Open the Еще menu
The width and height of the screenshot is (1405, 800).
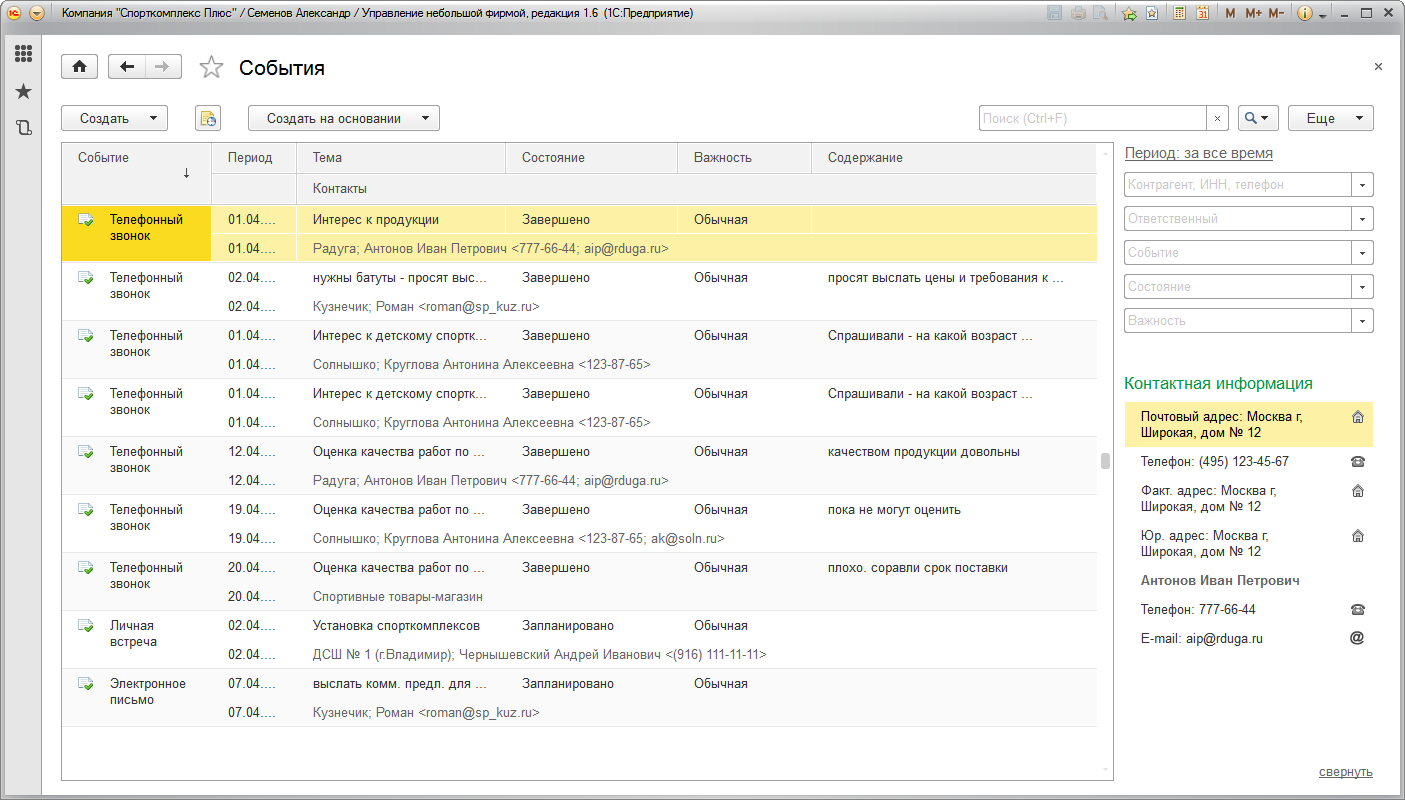tap(1330, 118)
